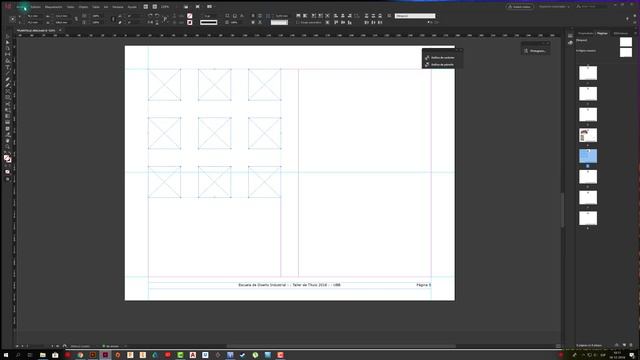Open the object style dropdown [Ninguno]

point(415,16)
